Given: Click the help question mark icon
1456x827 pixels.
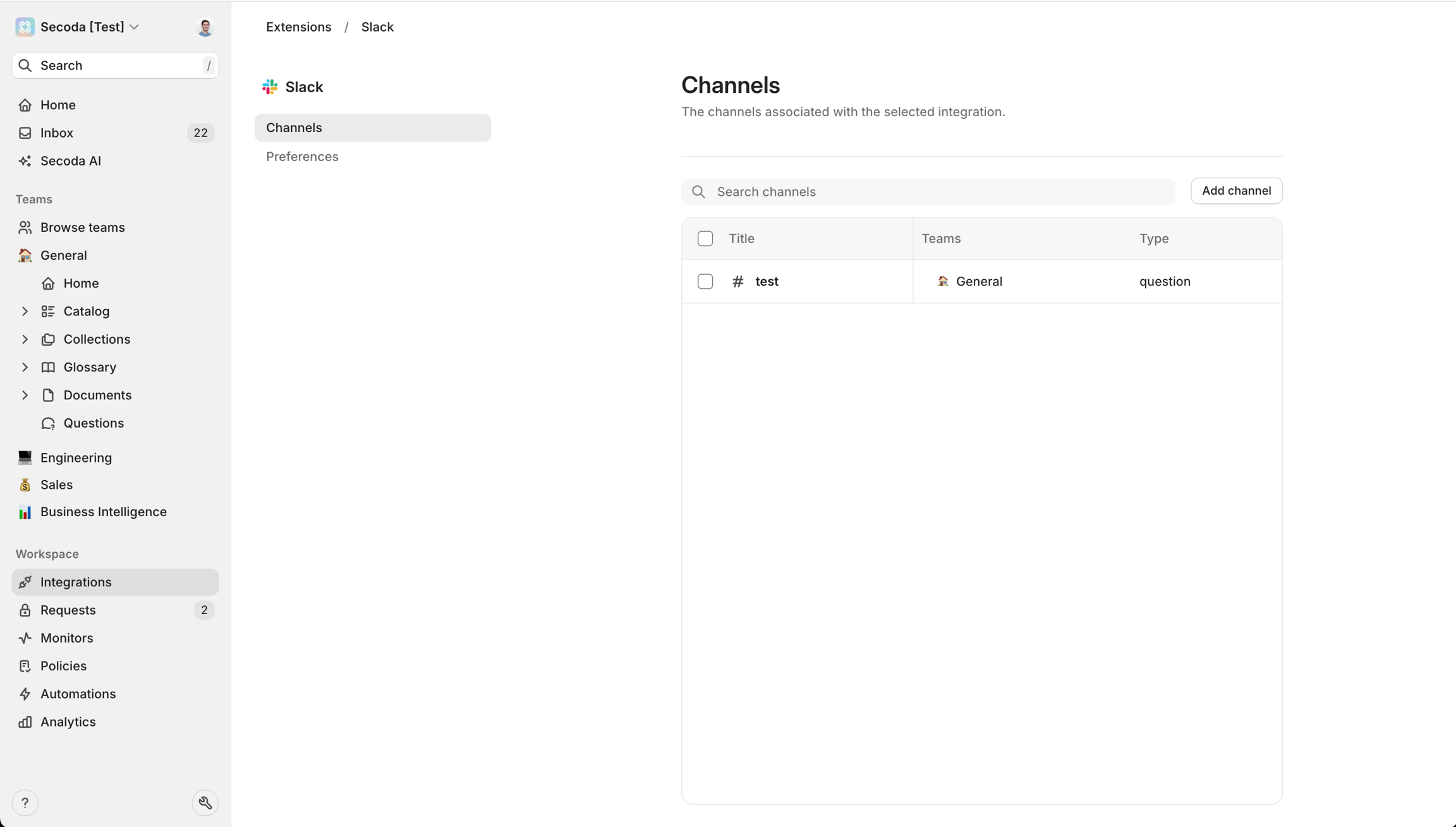Looking at the screenshot, I should tap(25, 803).
